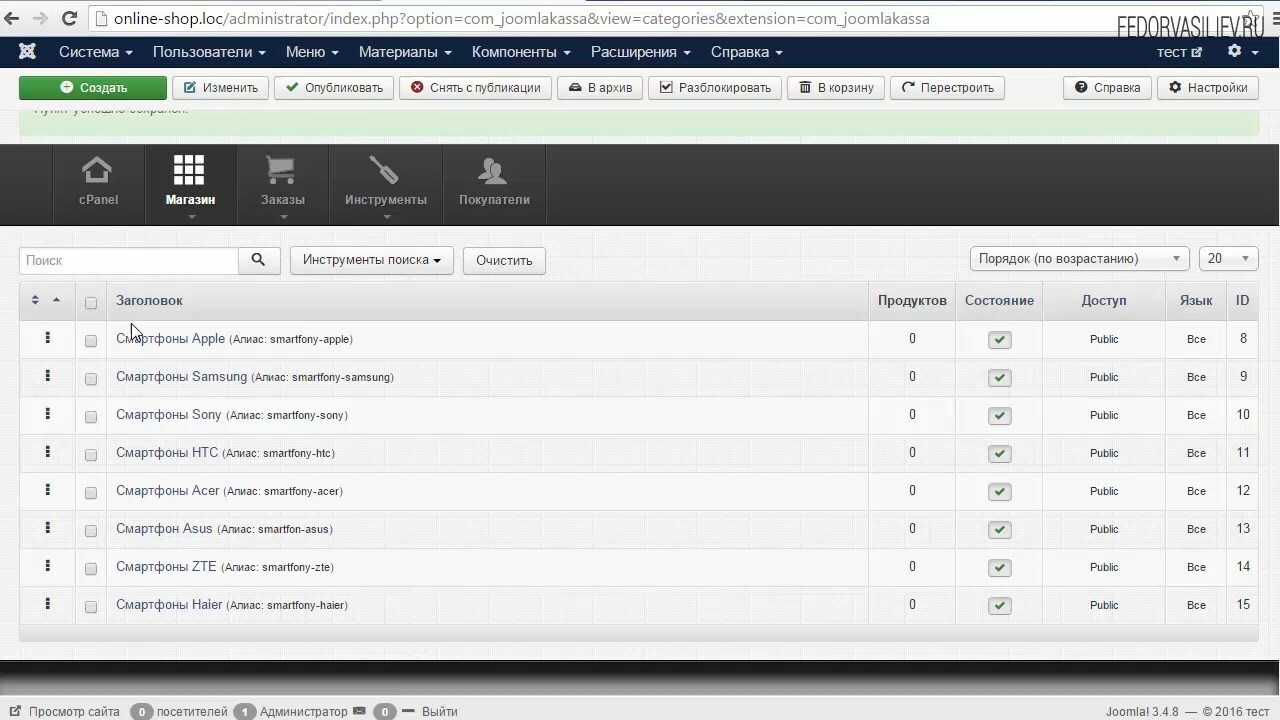Open the Справка top menu
Image resolution: width=1280 pixels, height=720 pixels.
click(747, 52)
